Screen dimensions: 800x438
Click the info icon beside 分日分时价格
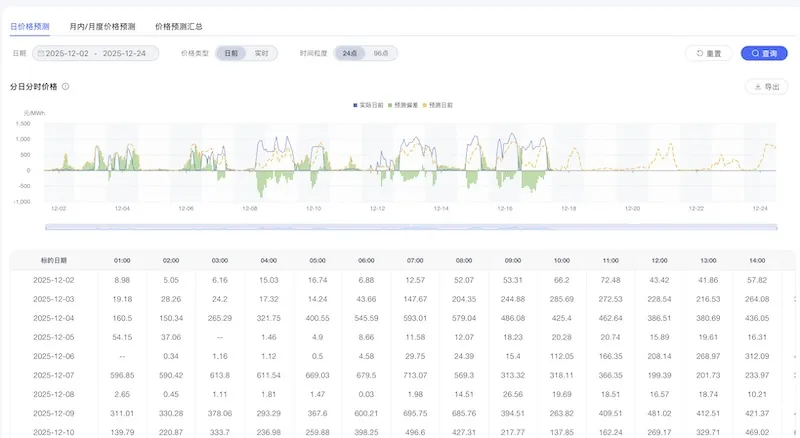click(x=65, y=87)
